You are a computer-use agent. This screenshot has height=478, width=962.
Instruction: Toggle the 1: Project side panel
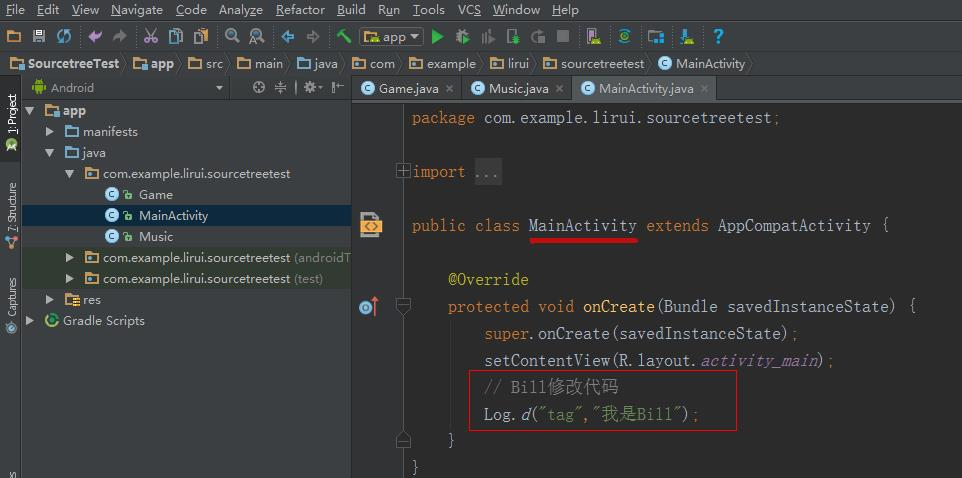(11, 122)
